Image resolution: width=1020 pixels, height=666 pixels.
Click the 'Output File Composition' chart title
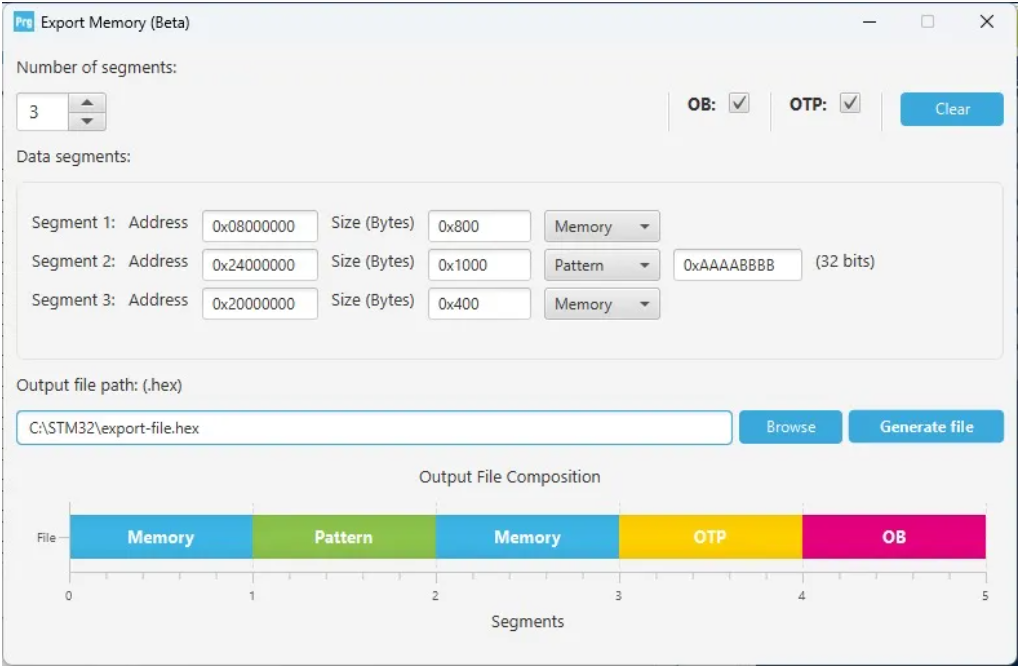click(509, 477)
